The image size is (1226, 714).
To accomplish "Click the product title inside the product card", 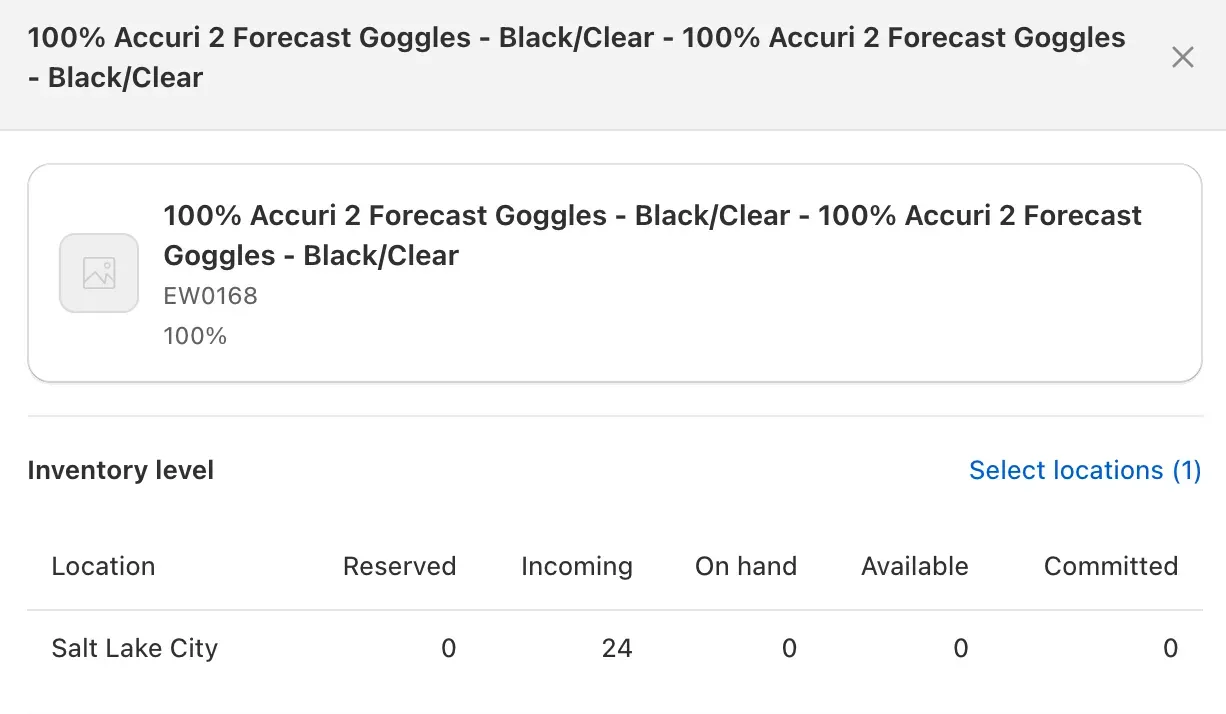I will pos(652,235).
